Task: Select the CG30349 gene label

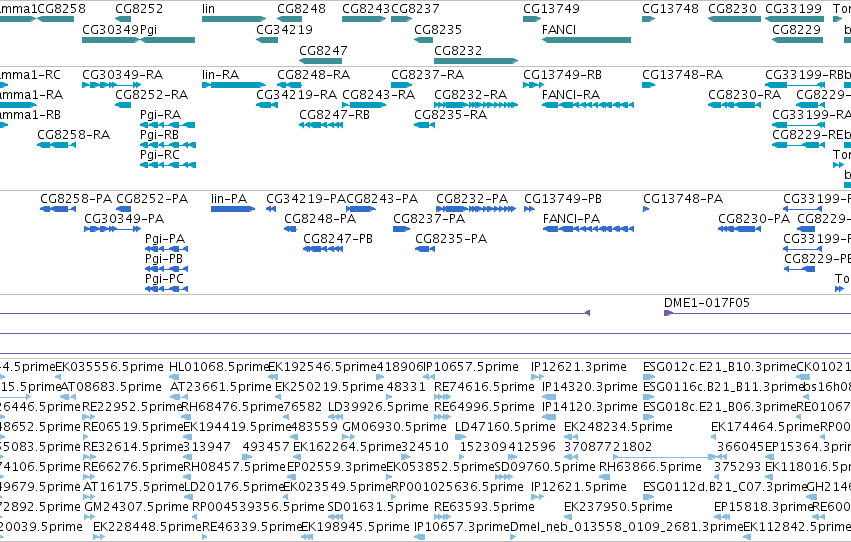Action: 111,29
